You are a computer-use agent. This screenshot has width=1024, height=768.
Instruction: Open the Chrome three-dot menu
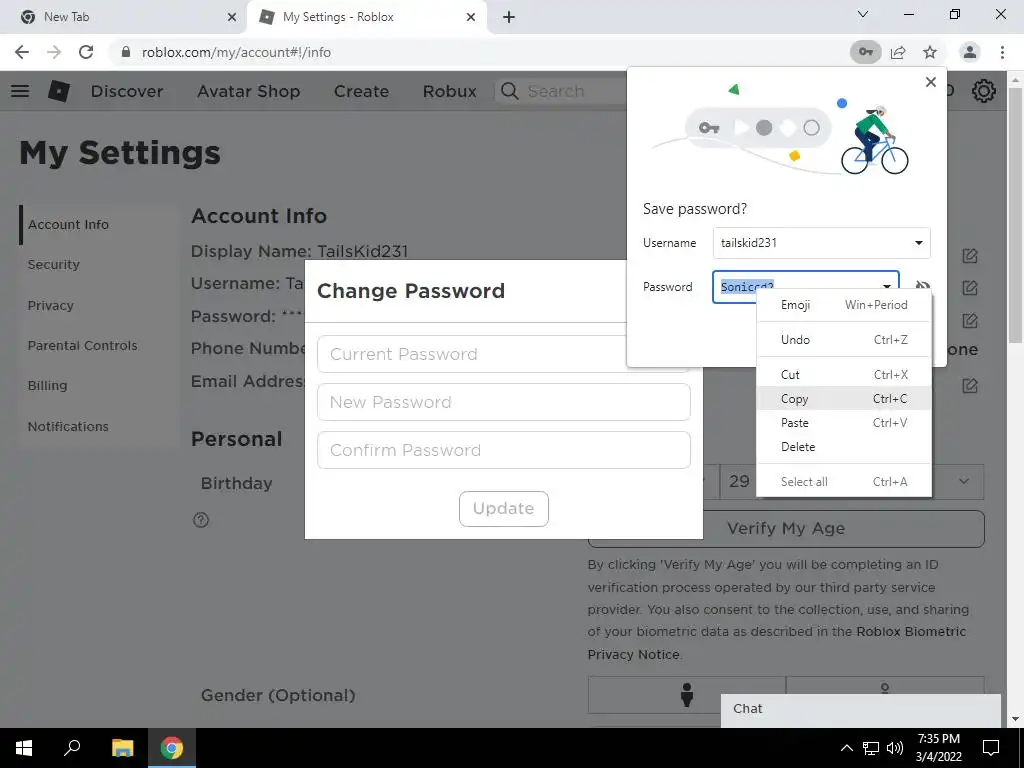(x=1002, y=52)
